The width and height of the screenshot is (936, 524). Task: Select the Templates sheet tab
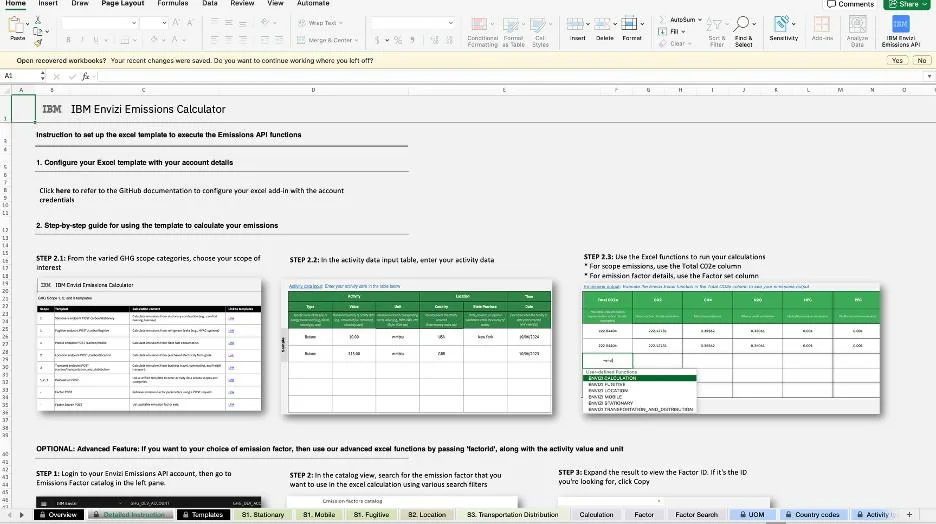[x=204, y=514]
